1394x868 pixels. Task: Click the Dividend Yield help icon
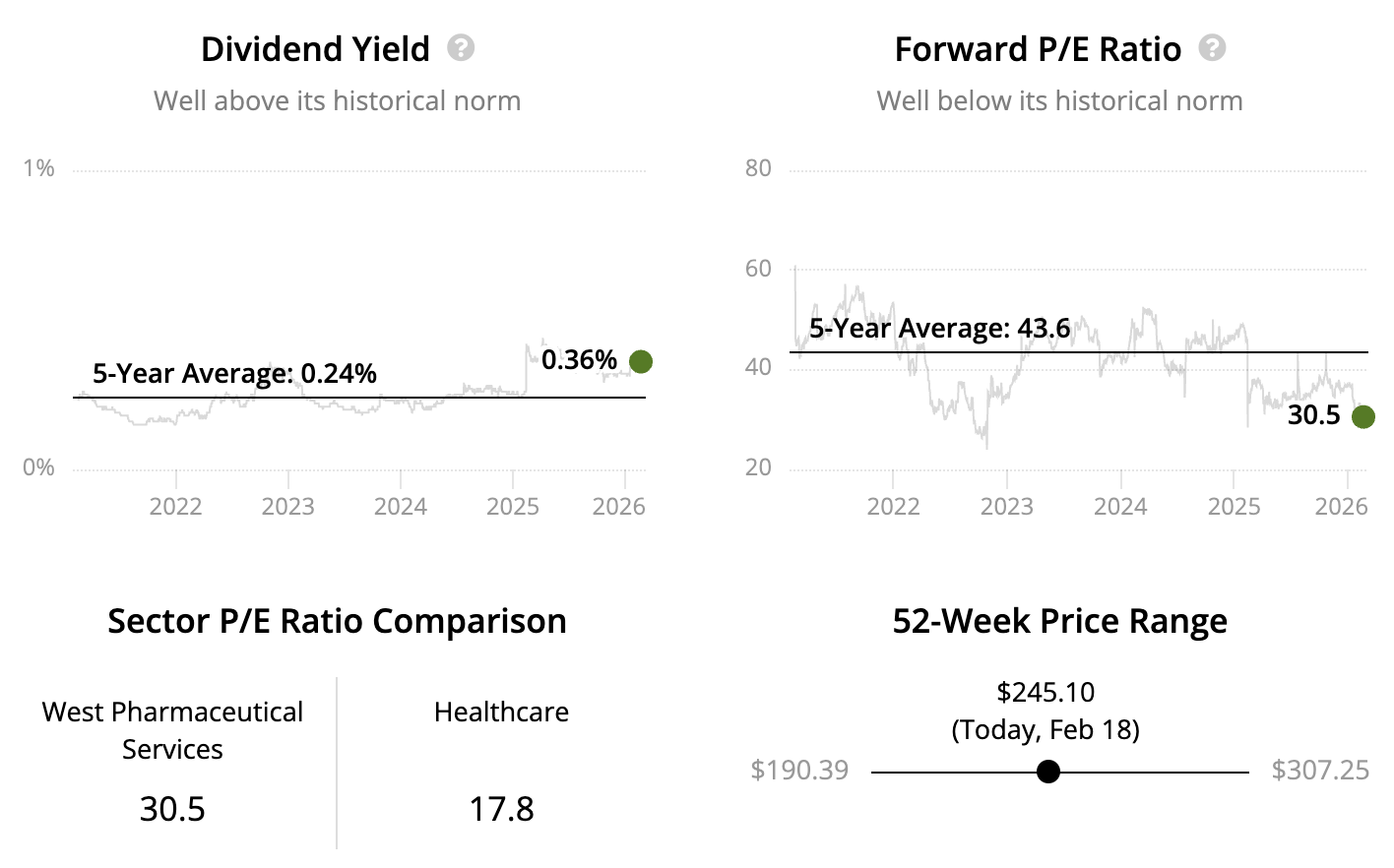pyautogui.click(x=461, y=48)
